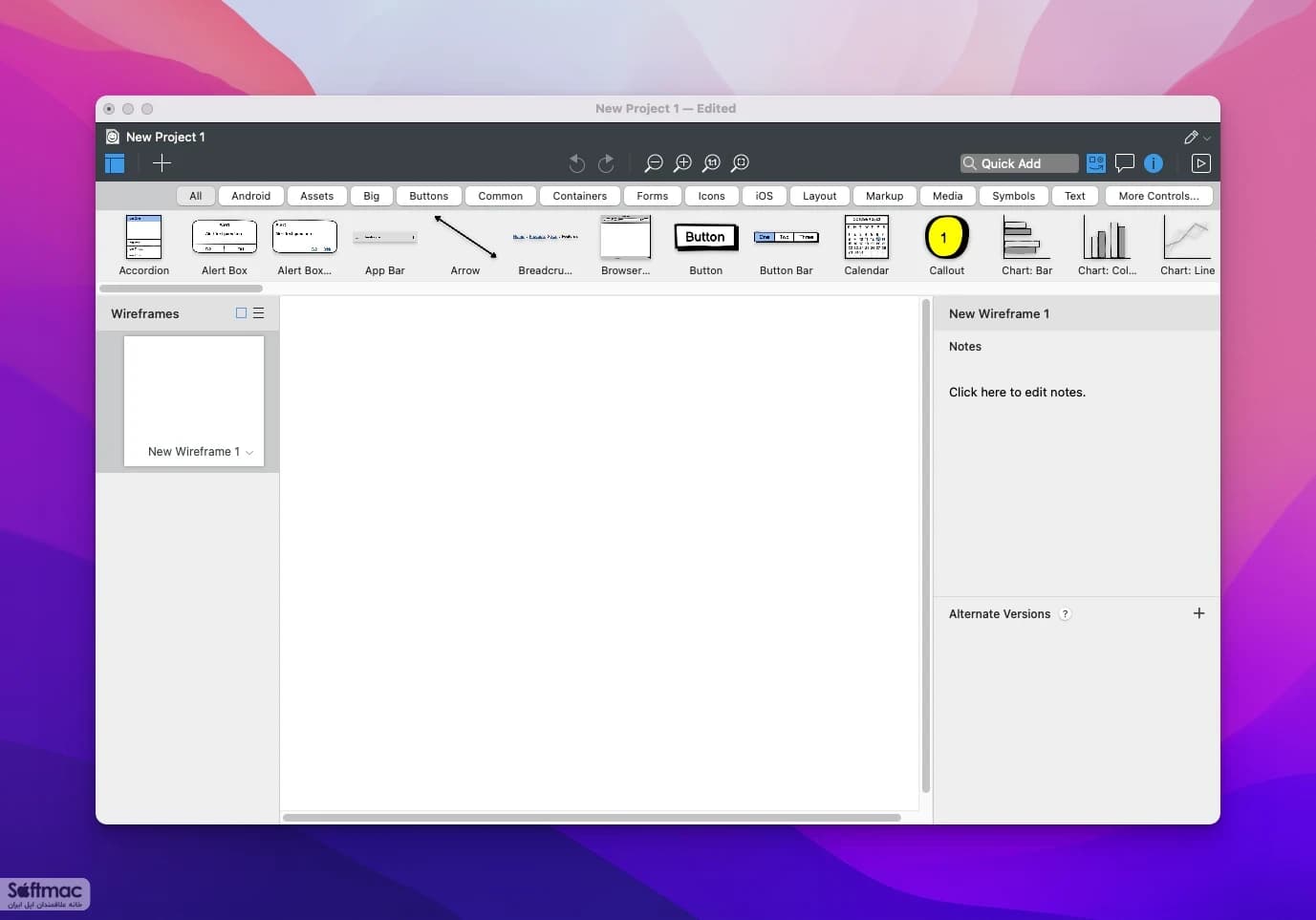Select the All controls category
The width and height of the screenshot is (1316, 920).
point(196,196)
